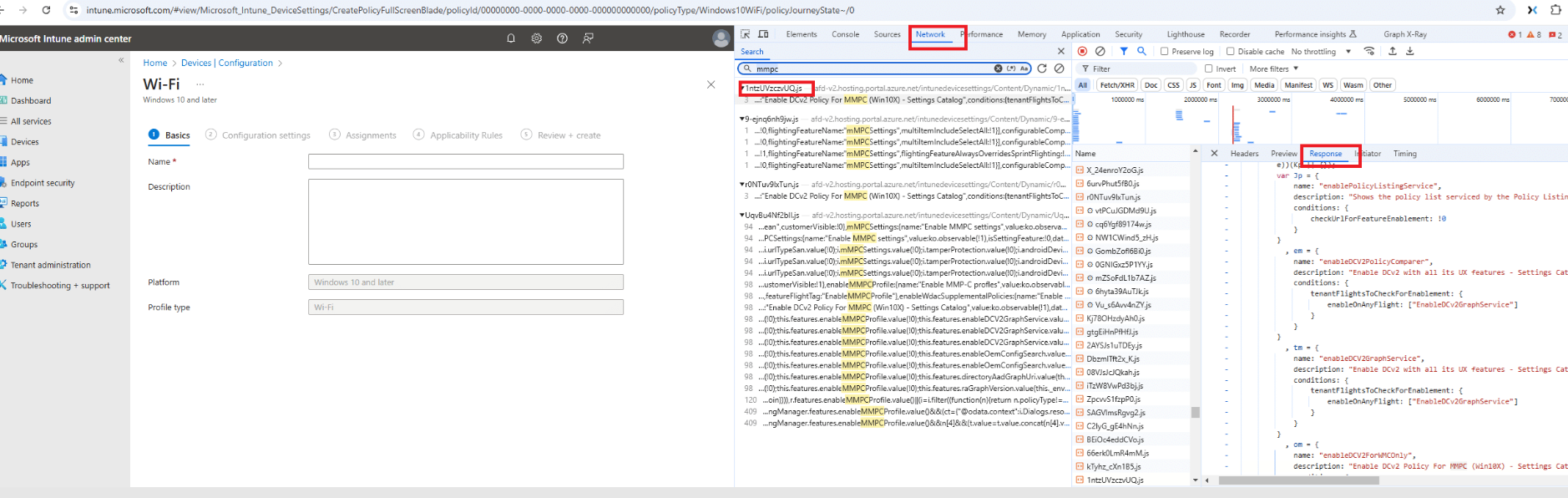Filter requests by Fetch/XHR type

tap(1117, 85)
